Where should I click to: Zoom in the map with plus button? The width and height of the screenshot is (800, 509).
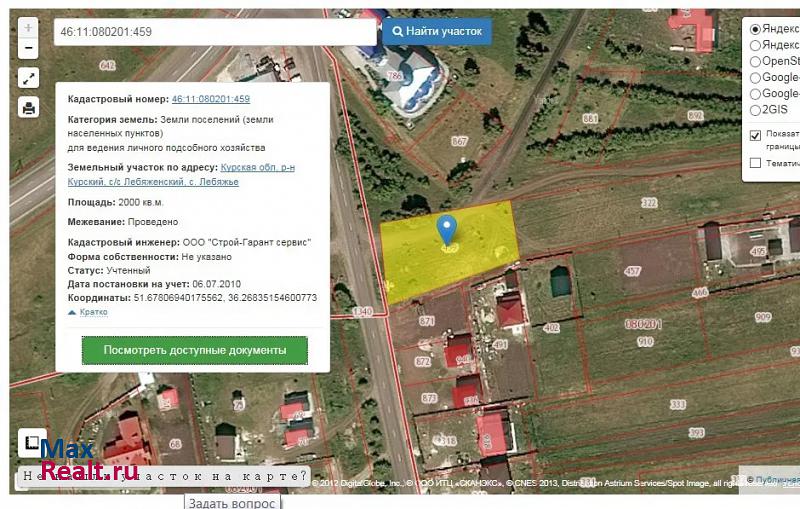click(x=28, y=28)
